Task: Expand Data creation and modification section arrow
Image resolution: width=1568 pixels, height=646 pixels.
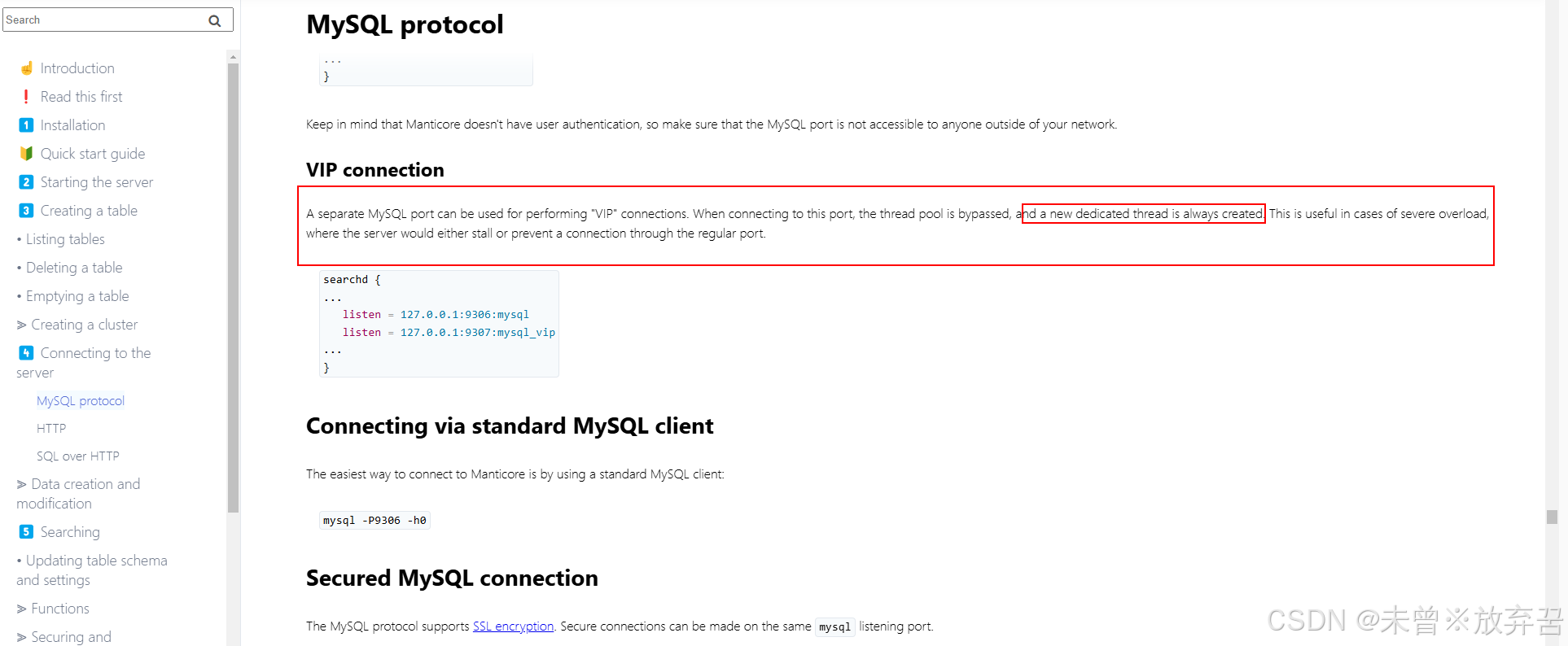Action: tap(22, 484)
